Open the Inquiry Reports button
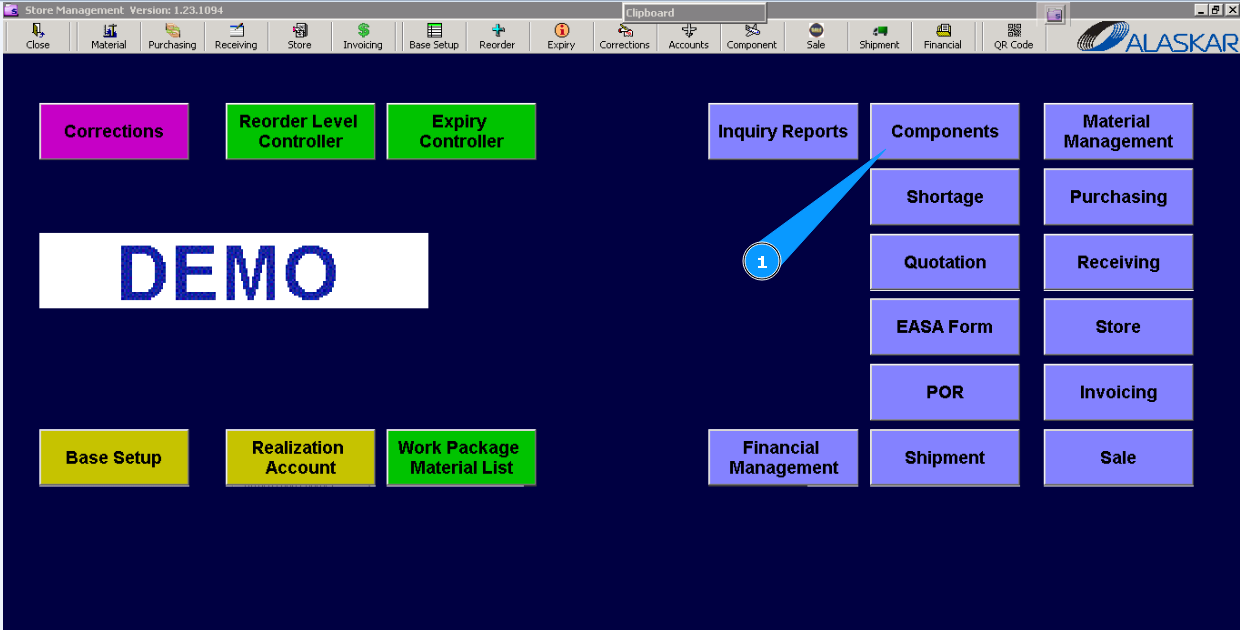This screenshot has height=633, width=1240. click(783, 131)
